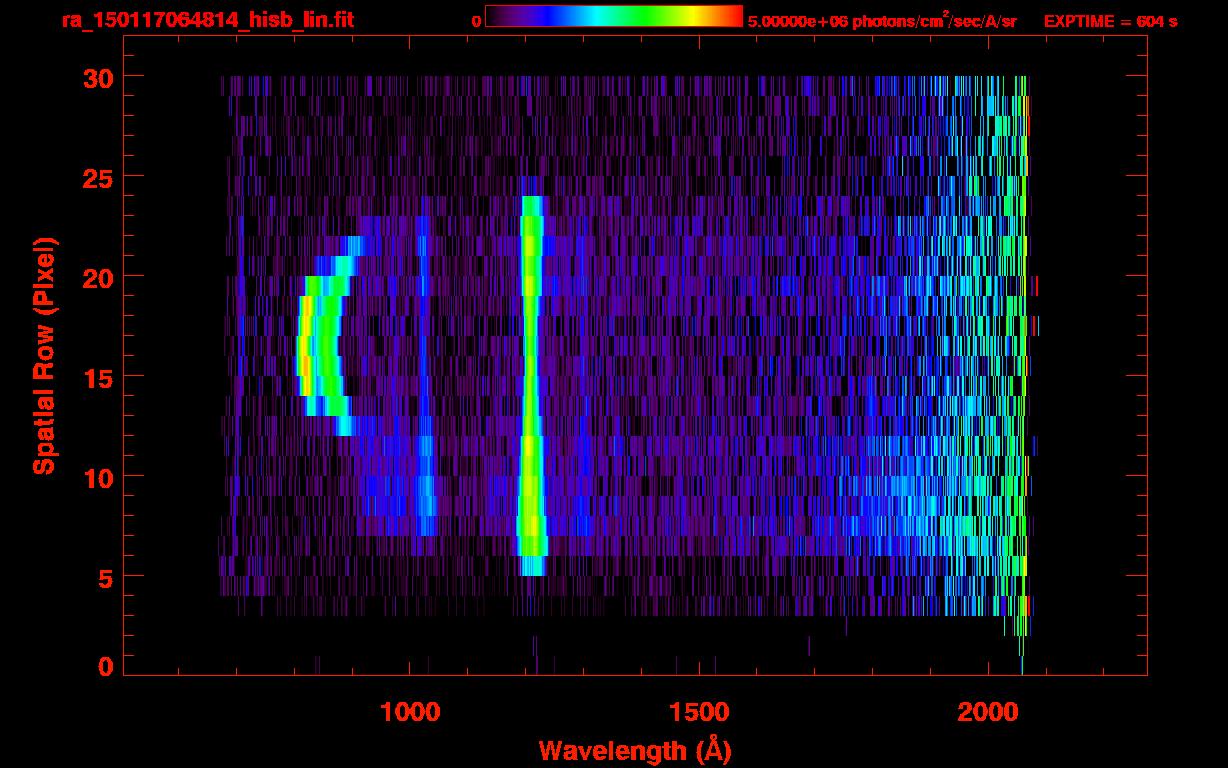The width and height of the screenshot is (1228, 768).
Task: Select the dark purple start of the color bar
Action: tap(497, 17)
